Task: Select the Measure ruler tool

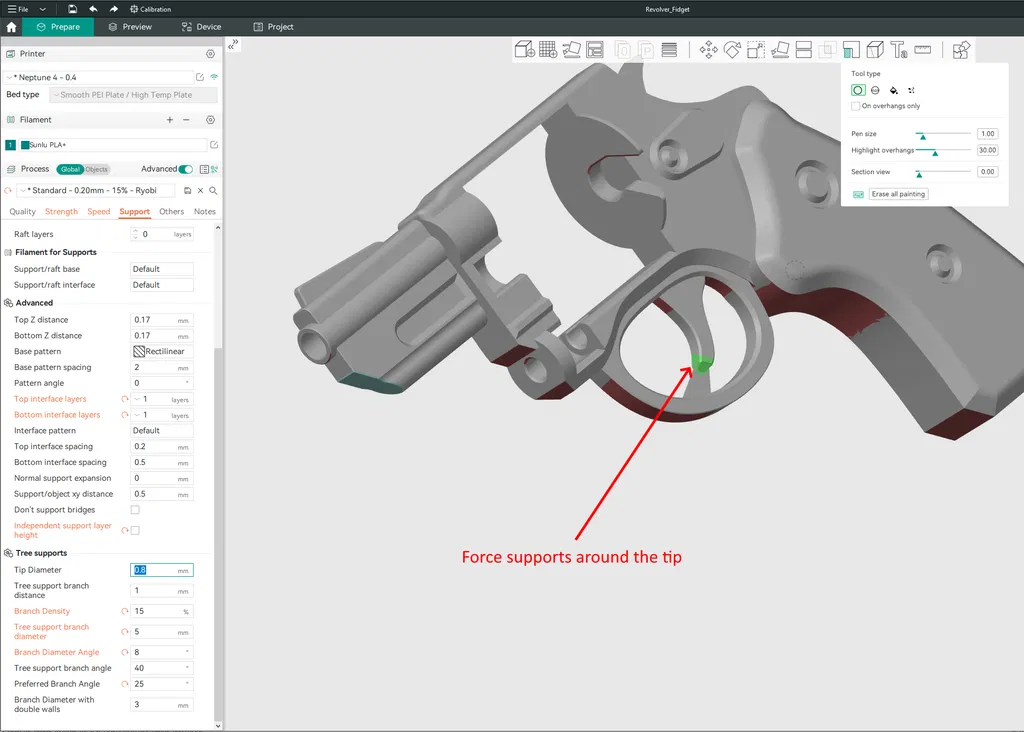Action: [x=923, y=50]
